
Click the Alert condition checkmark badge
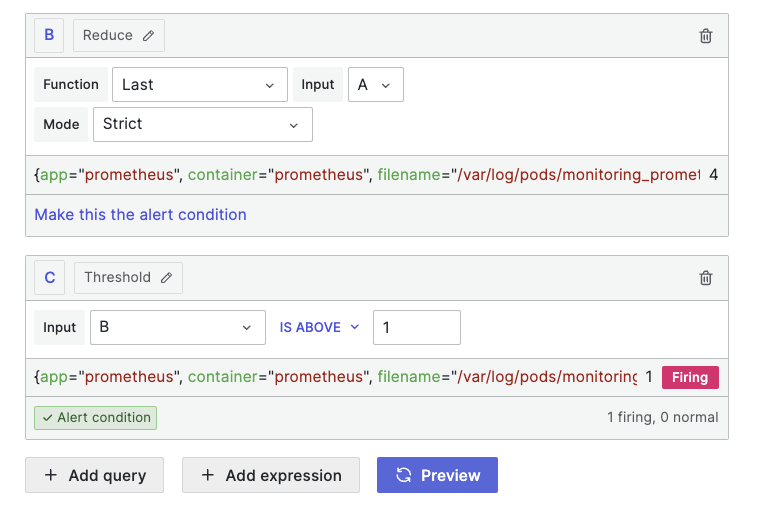click(x=95, y=418)
